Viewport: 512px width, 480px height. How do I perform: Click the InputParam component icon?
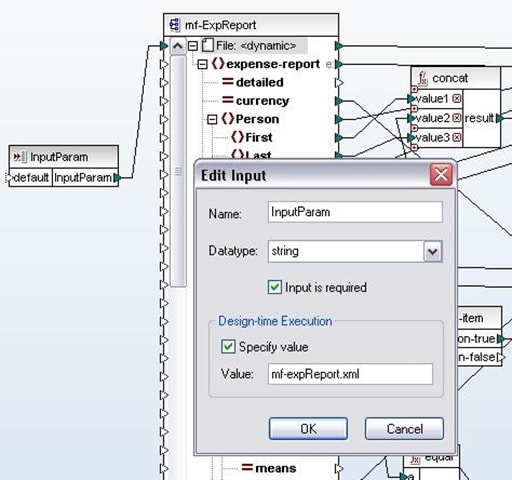click(20, 157)
